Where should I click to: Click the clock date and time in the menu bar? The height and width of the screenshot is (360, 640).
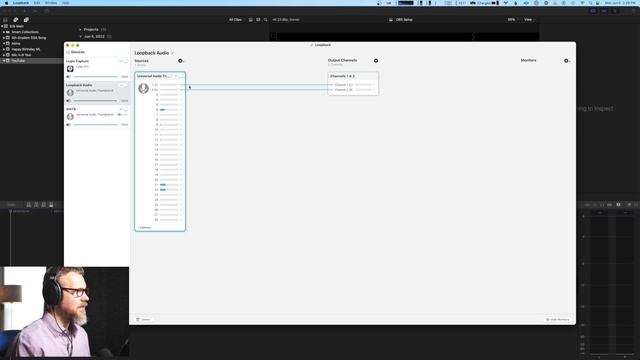click(620, 3)
